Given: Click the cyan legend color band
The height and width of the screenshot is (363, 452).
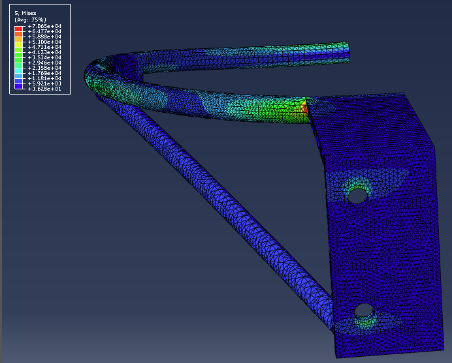Looking at the screenshot, I should tap(18, 70).
